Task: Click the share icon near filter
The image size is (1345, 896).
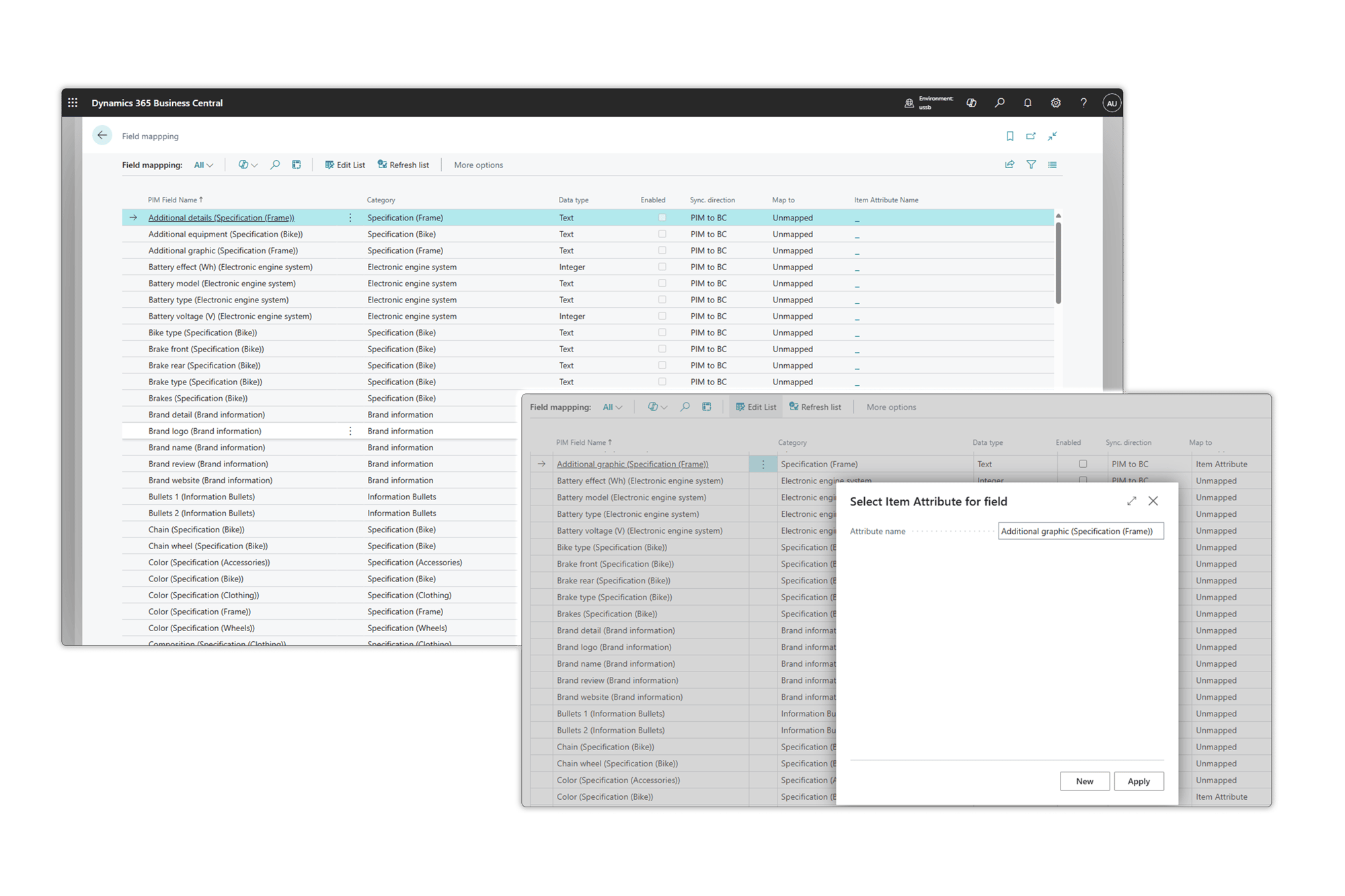Action: click(x=1009, y=165)
